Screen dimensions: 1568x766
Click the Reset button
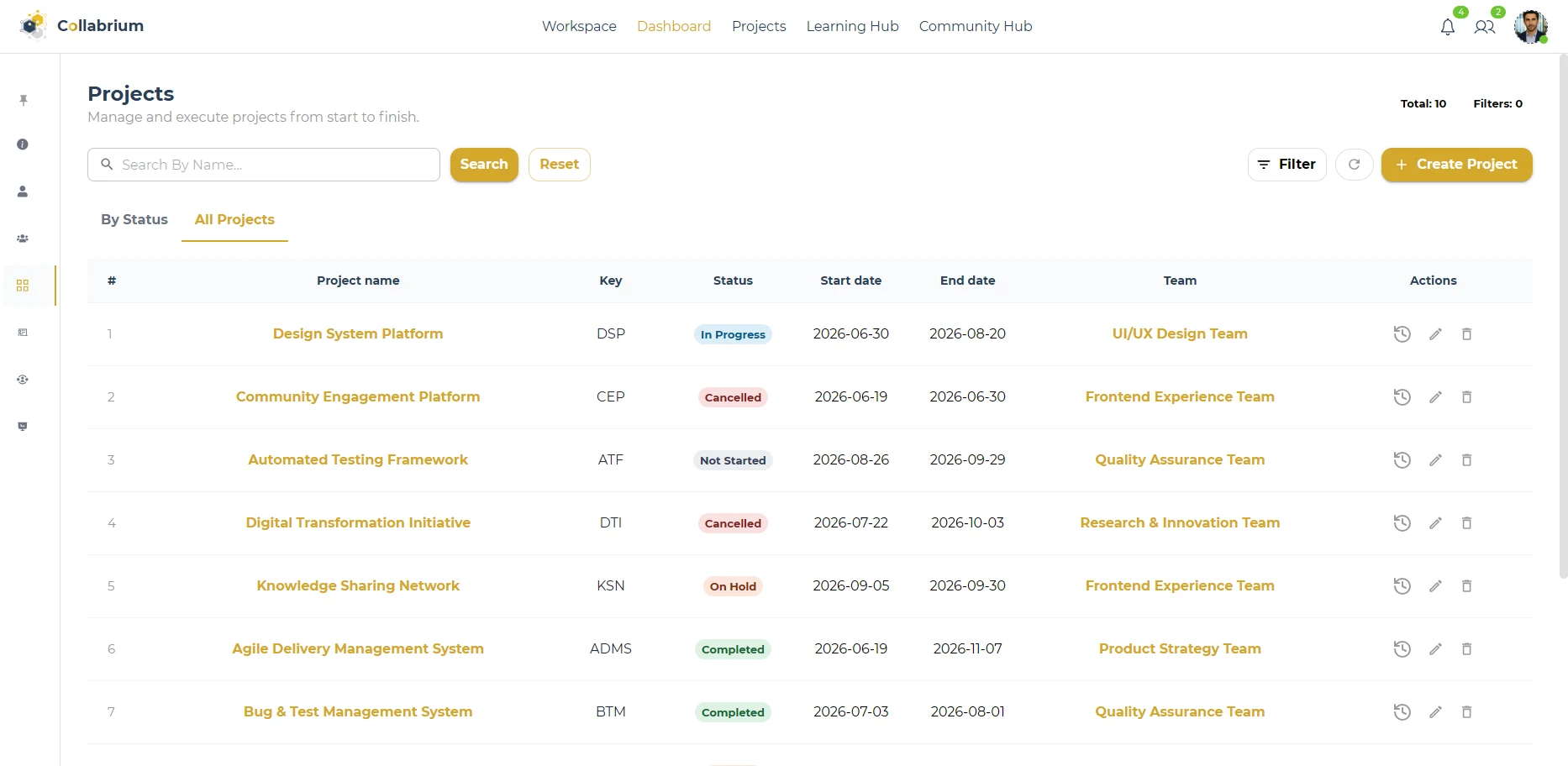coord(559,165)
